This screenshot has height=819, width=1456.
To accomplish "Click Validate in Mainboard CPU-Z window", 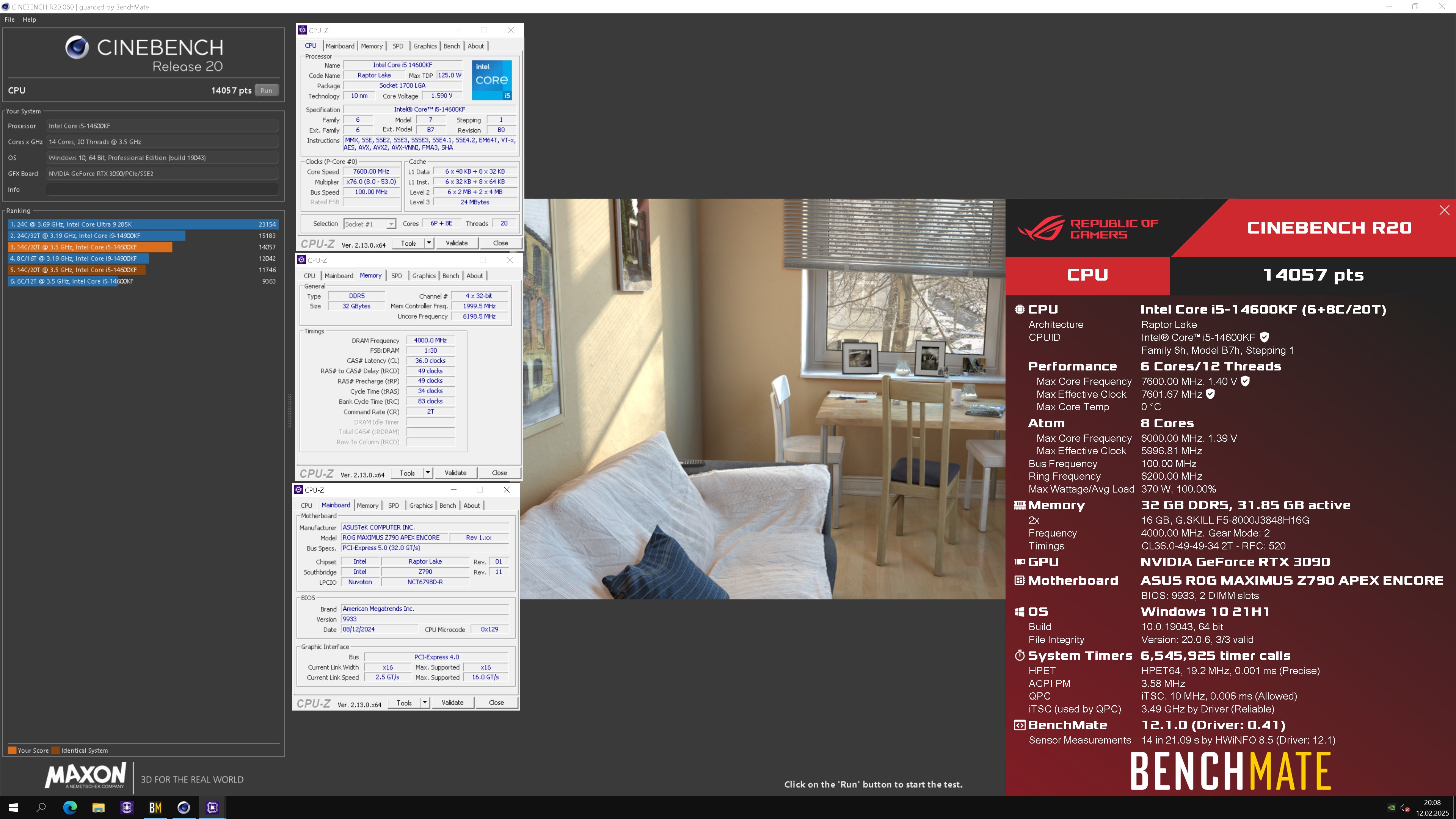I will [453, 703].
